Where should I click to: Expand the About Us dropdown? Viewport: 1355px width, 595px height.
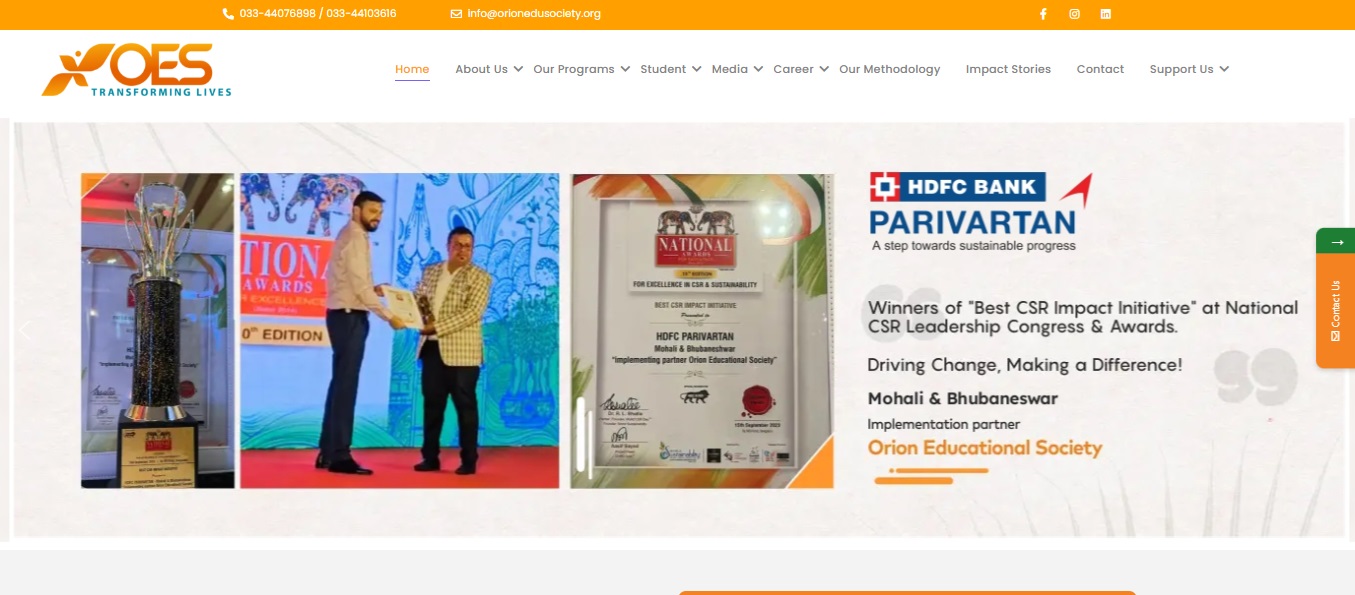point(488,69)
